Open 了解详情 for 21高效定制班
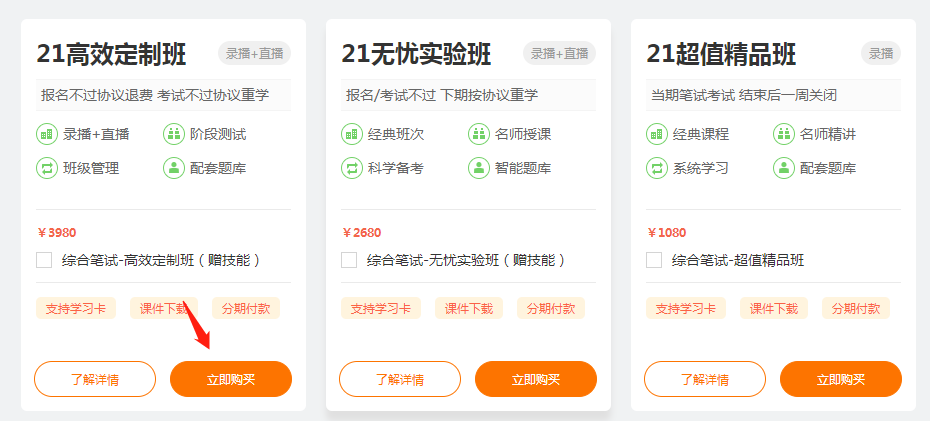The height and width of the screenshot is (421, 930). [x=95, y=379]
